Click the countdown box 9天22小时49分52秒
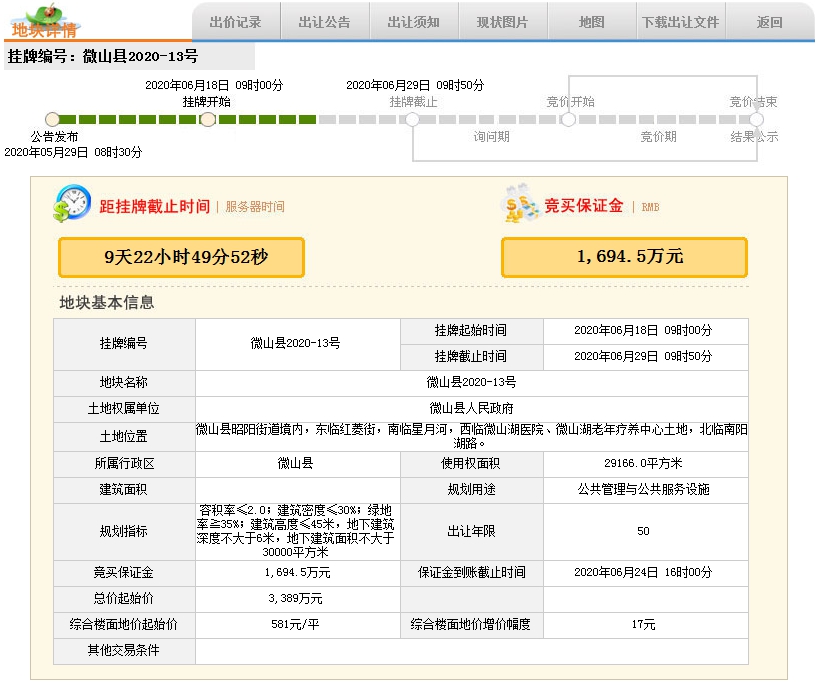This screenshot has height=685, width=823. [x=182, y=257]
